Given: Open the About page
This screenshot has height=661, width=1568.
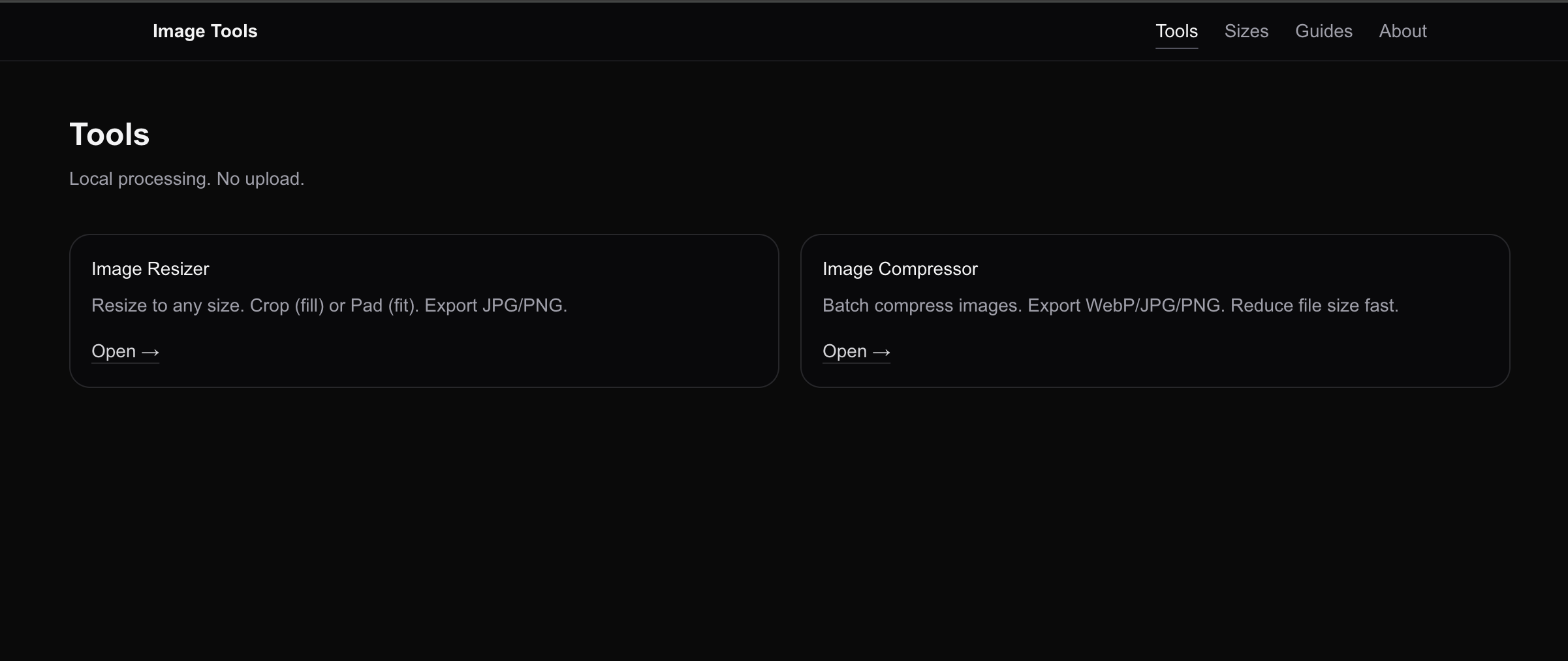Looking at the screenshot, I should (x=1402, y=31).
